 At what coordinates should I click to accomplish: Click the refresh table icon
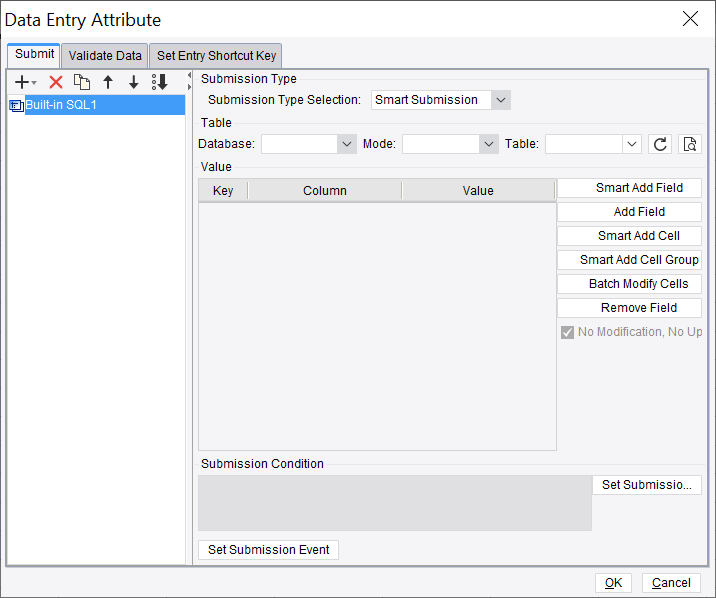click(660, 144)
